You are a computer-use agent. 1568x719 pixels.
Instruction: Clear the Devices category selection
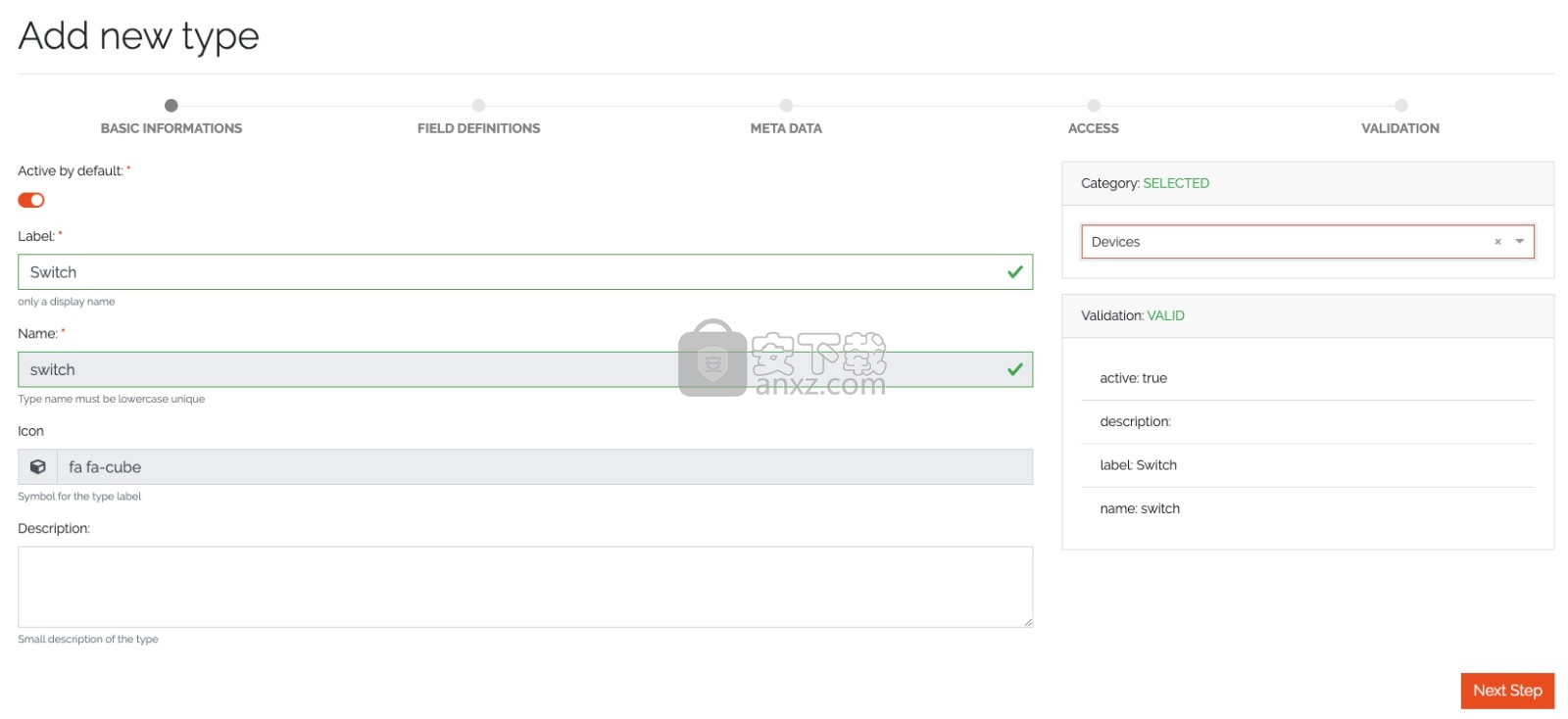point(1497,242)
